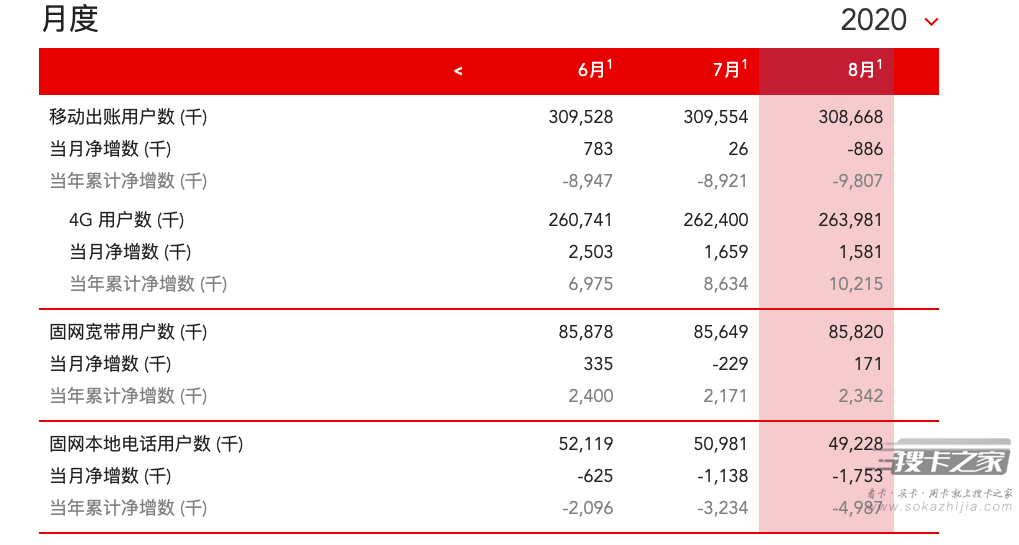Open the 2020 year dropdown arrow
Image resolution: width=1019 pixels, height=545 pixels.
point(931,22)
